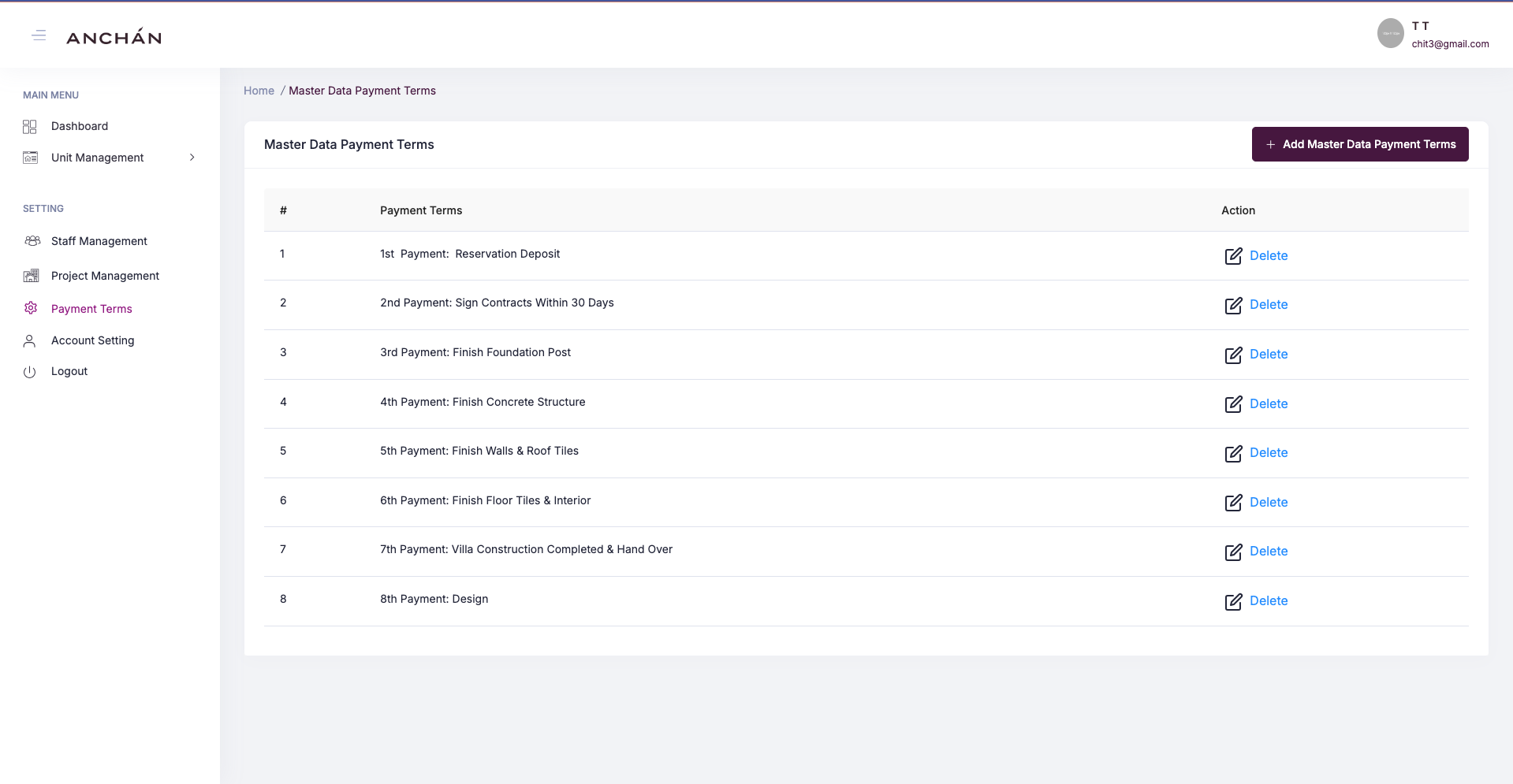Delete the 6th Payment Floor Tiles term
Image resolution: width=1513 pixels, height=784 pixels.
[x=1269, y=502]
